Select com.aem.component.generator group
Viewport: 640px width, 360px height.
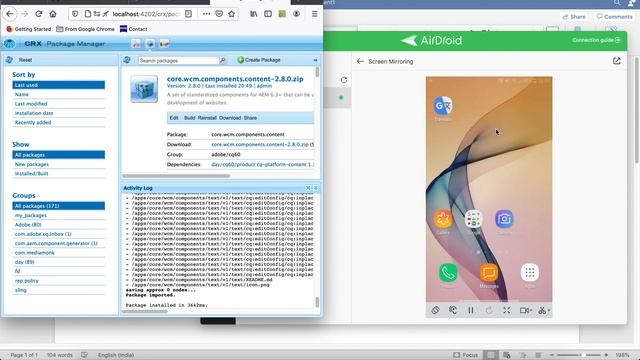[58, 243]
